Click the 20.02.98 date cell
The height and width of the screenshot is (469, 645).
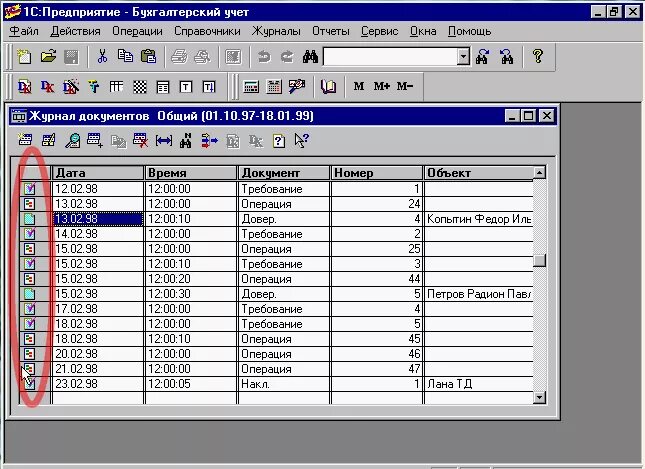[x=98, y=354]
